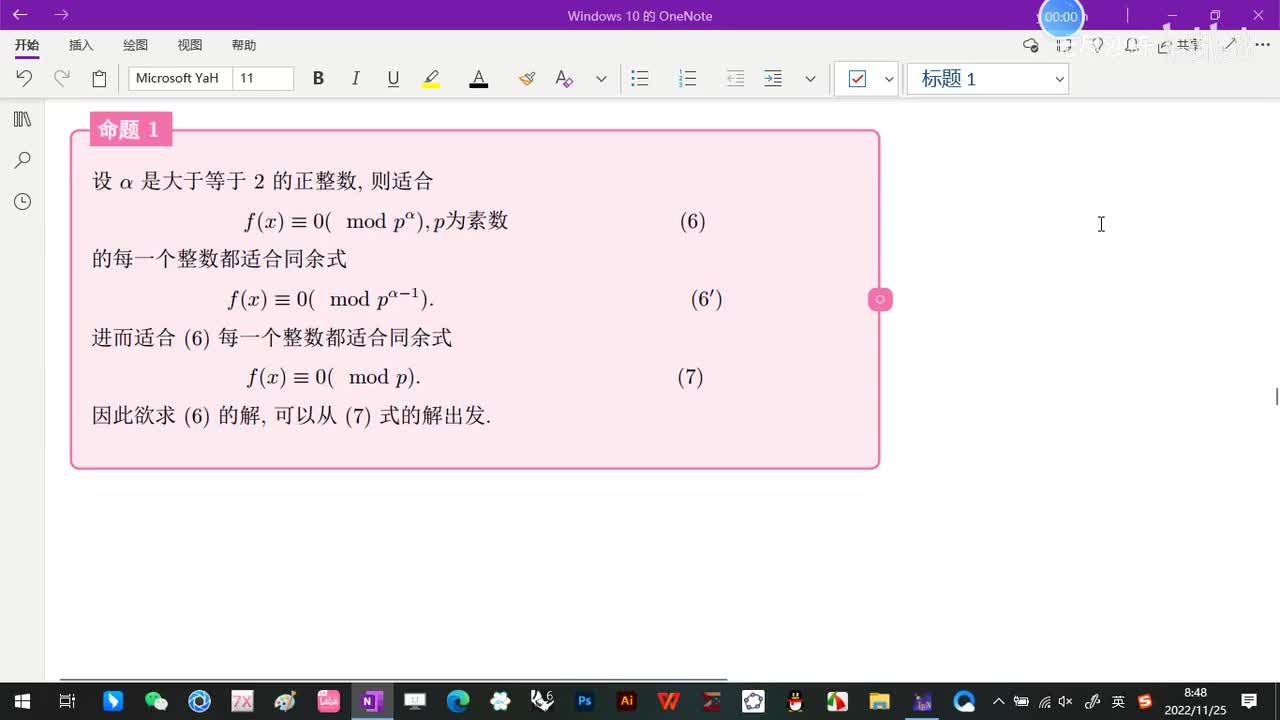This screenshot has width=1280, height=720.
Task: Switch to the 视图 ribbon tab
Action: pyautogui.click(x=190, y=45)
